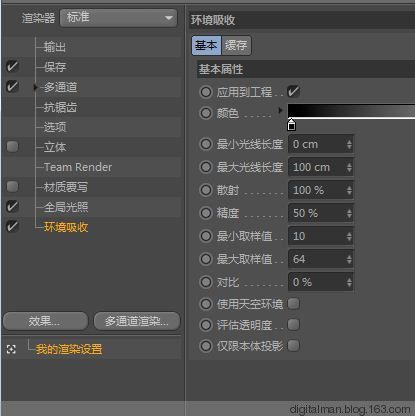Screen dimensions: 415x416
Task: Uncheck the 多通道 checkbox
Action: (12, 87)
